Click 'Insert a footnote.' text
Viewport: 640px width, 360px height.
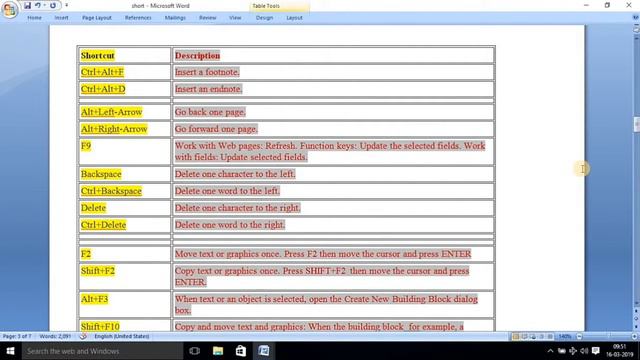point(207,72)
